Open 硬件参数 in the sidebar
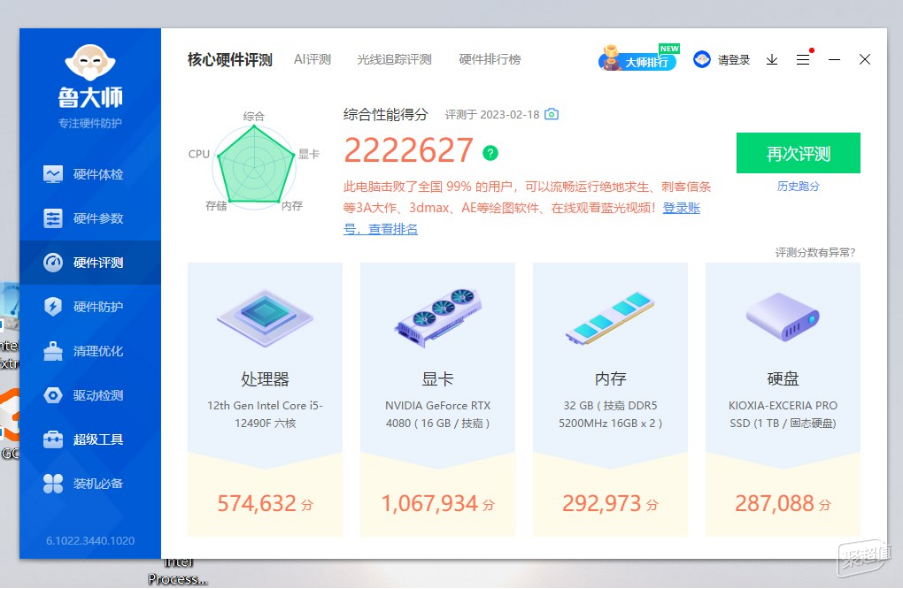The height and width of the screenshot is (589, 903). pyautogui.click(x=90, y=218)
